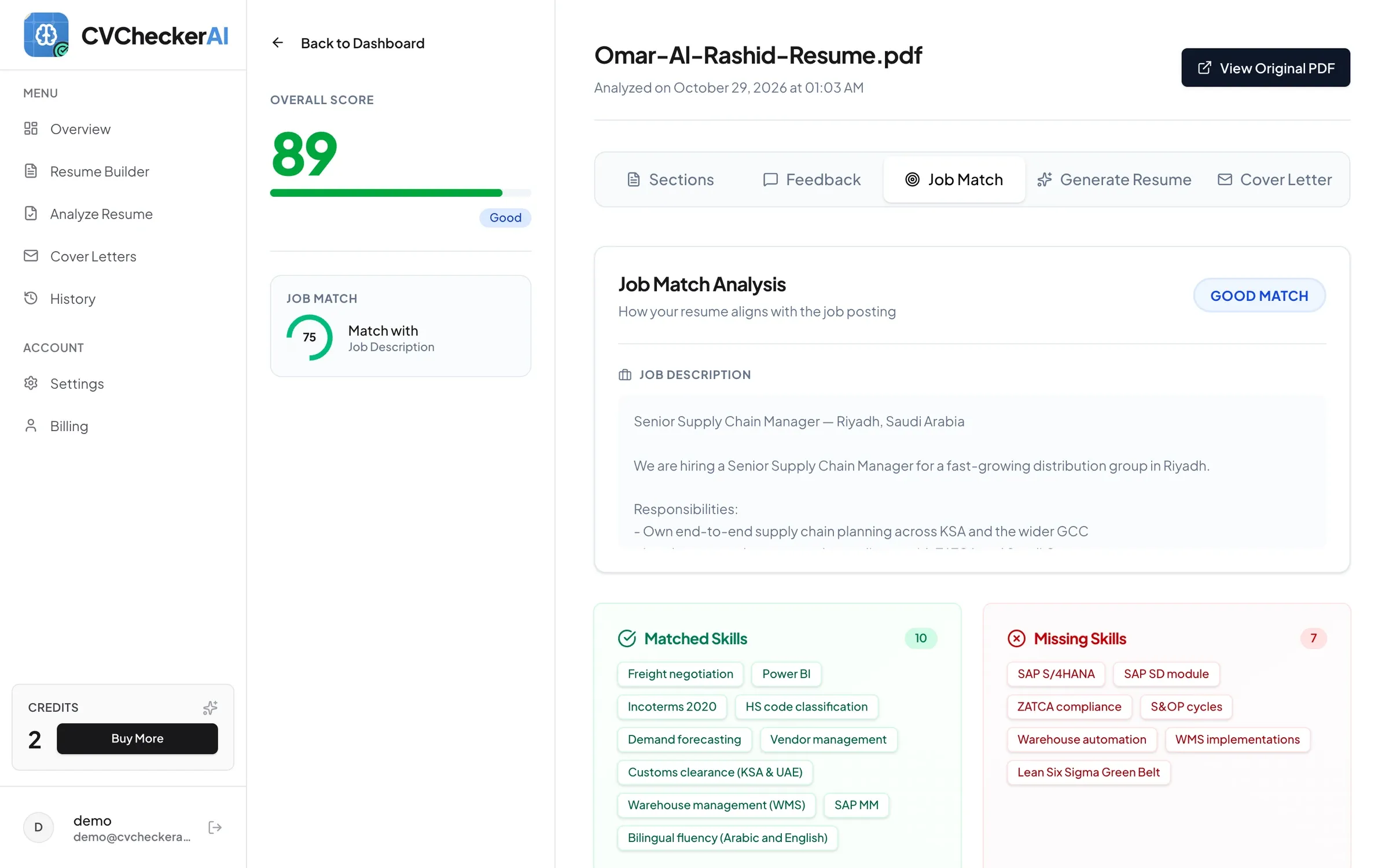The width and height of the screenshot is (1389, 868).
Task: Go to the Cover Letter tab
Action: [x=1274, y=179]
